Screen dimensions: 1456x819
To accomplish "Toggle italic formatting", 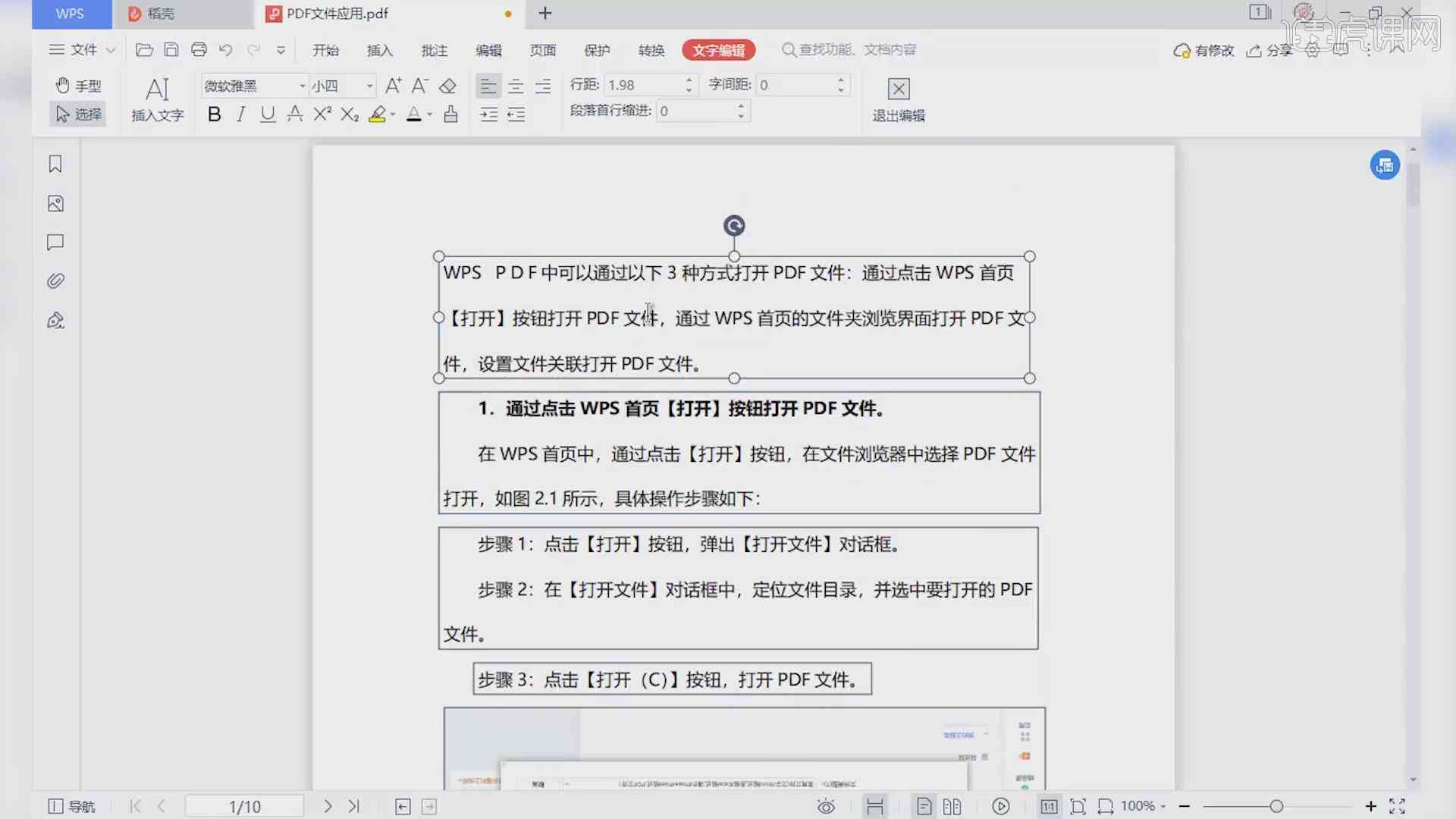I will click(x=241, y=114).
